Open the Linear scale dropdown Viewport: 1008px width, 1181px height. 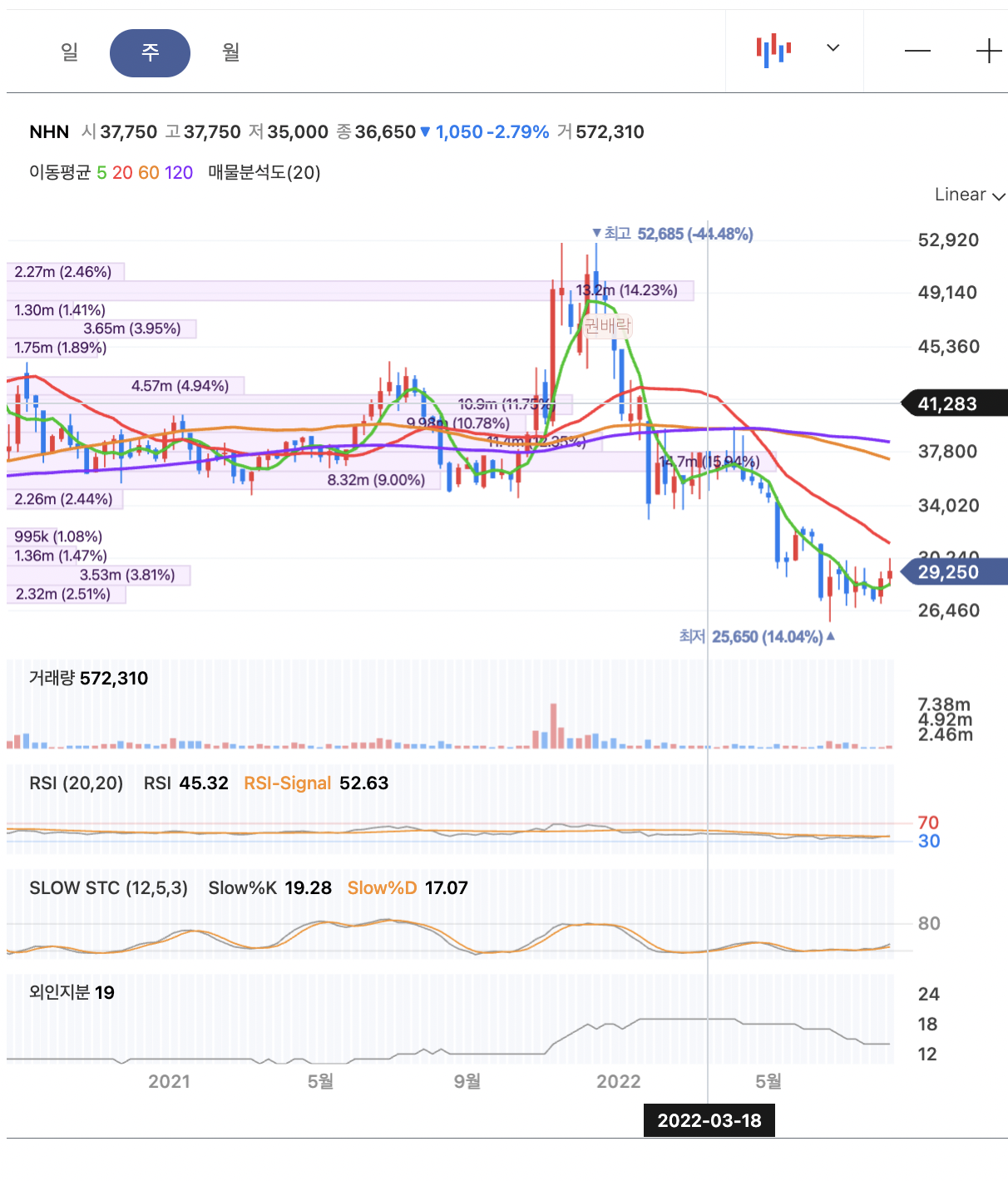tap(970, 195)
